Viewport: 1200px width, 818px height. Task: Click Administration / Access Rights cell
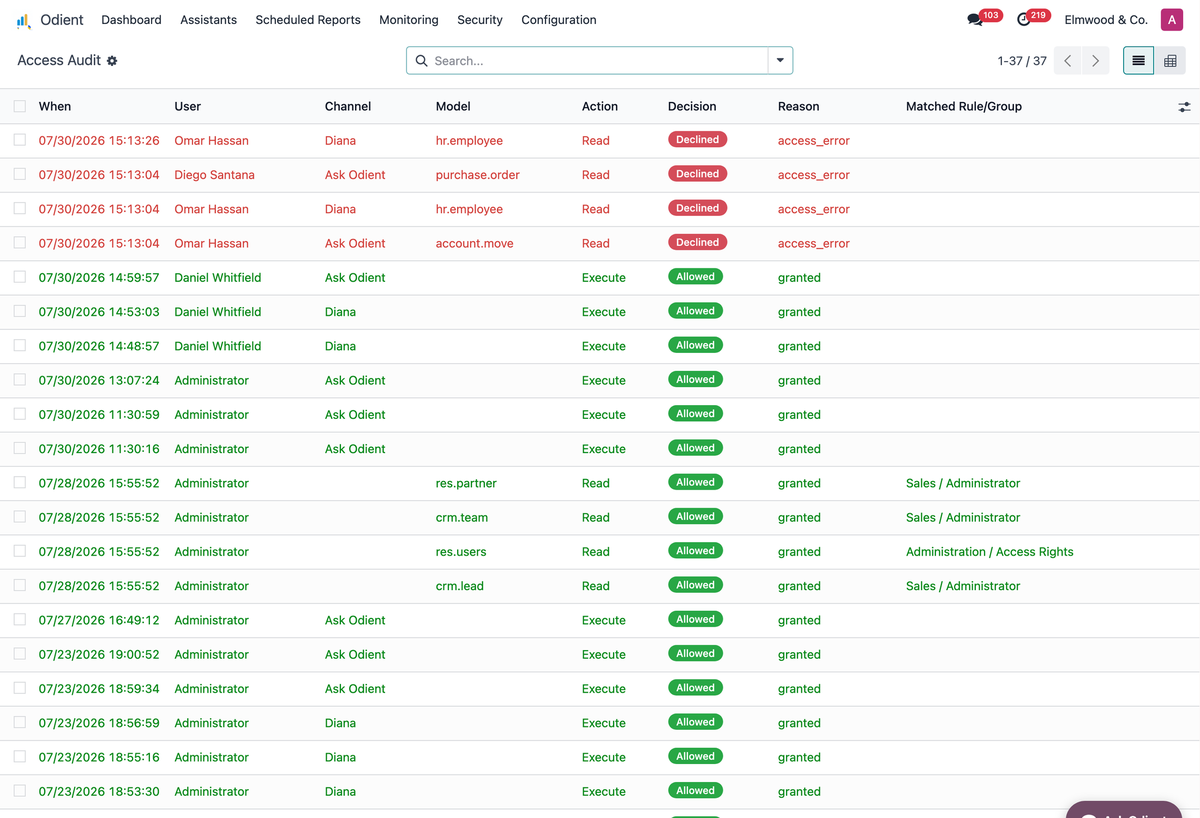[x=990, y=552]
